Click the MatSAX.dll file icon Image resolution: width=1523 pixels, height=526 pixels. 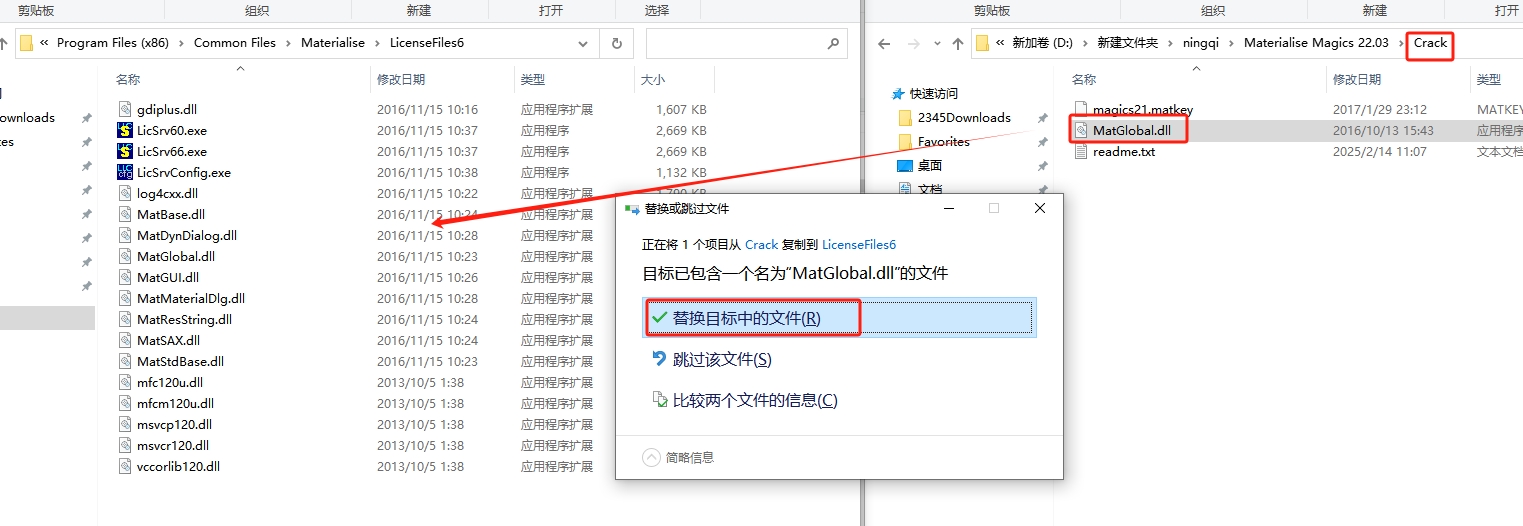125,340
